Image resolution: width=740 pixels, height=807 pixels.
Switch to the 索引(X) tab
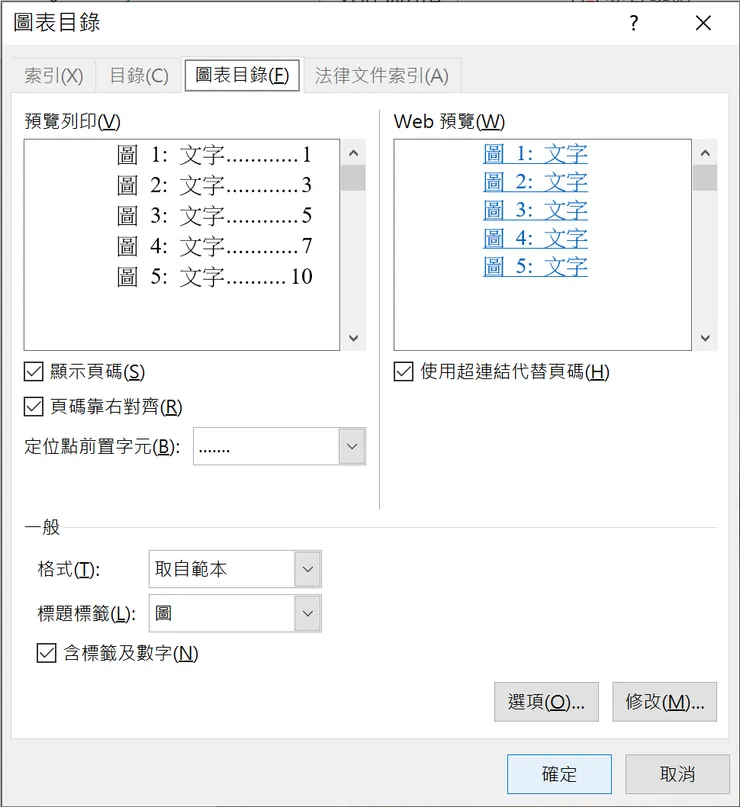point(52,75)
